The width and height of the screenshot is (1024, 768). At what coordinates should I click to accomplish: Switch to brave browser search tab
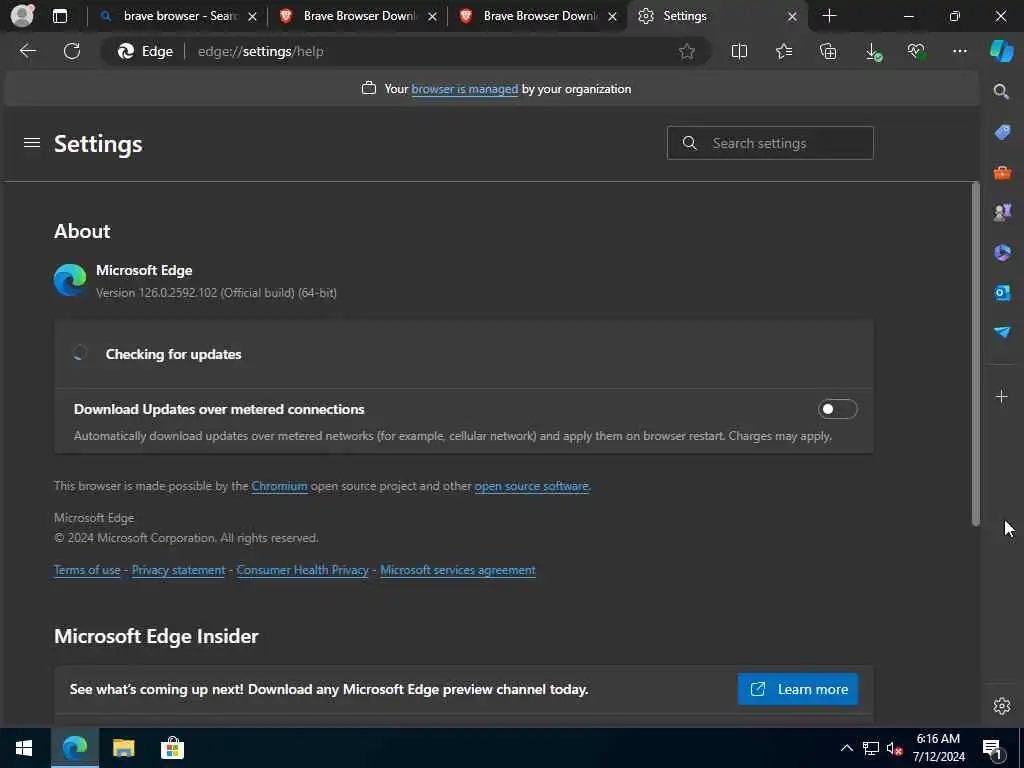coord(176,16)
